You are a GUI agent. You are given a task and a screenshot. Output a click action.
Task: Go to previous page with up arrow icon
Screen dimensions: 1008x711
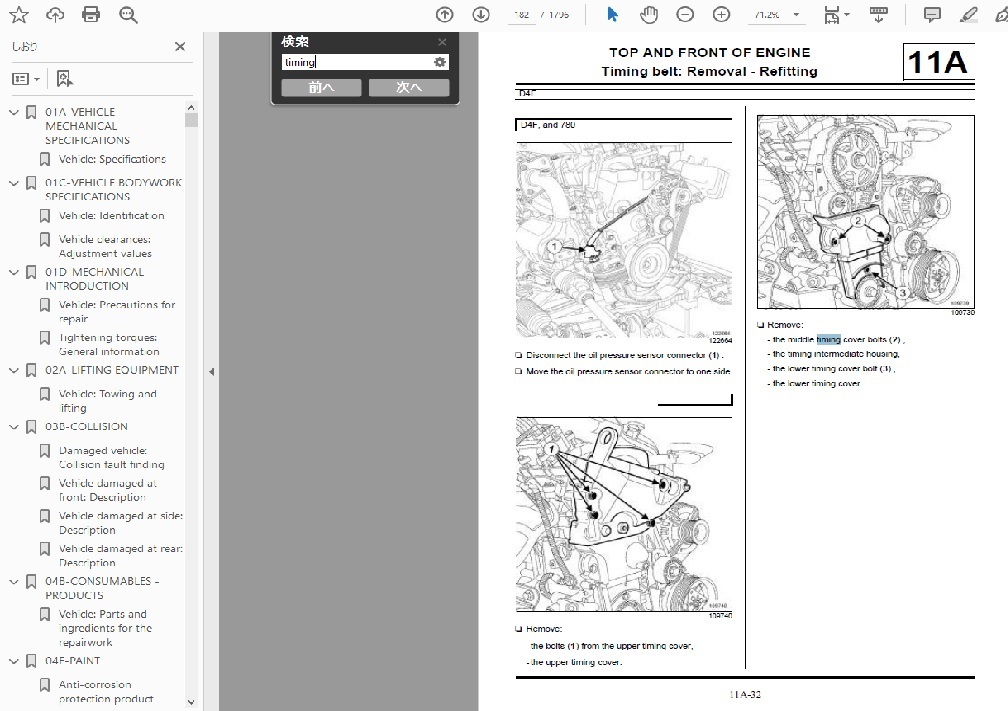coord(444,14)
